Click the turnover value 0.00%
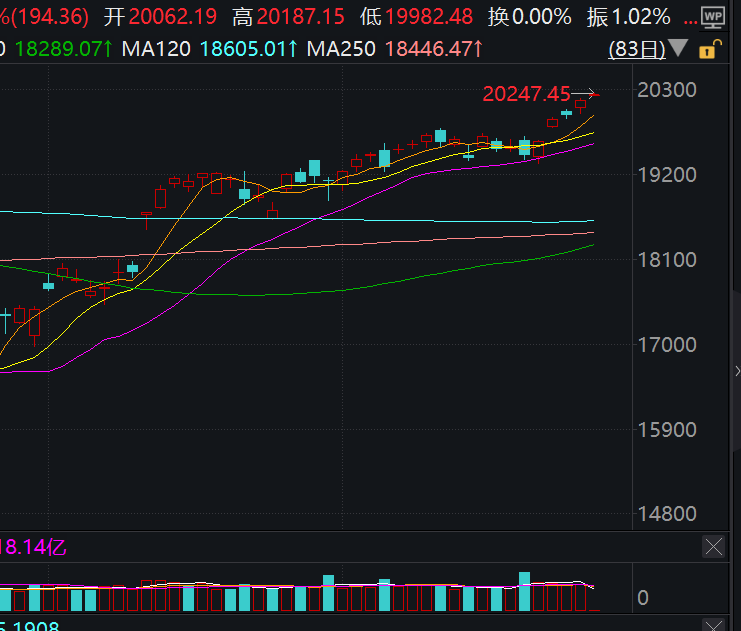Image resolution: width=741 pixels, height=631 pixels. (x=542, y=17)
